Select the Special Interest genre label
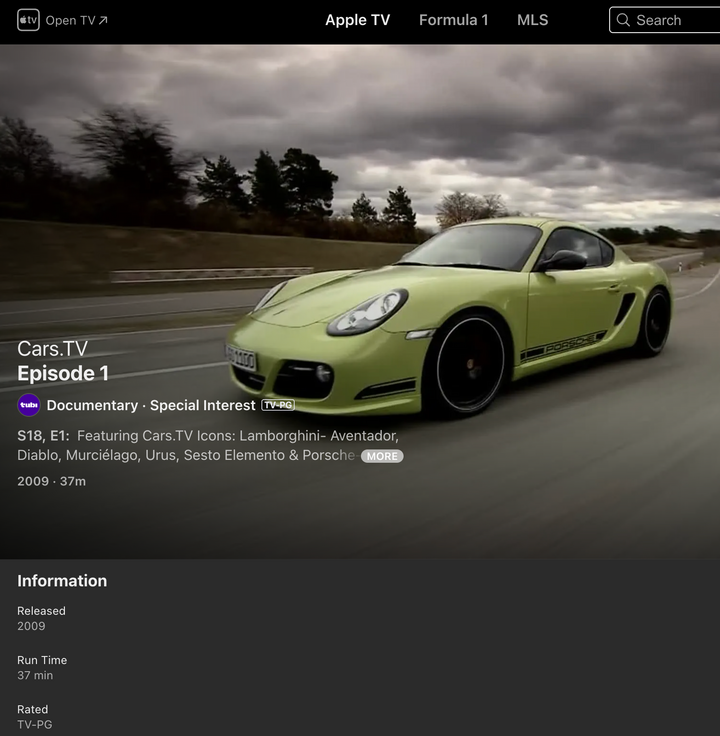The height and width of the screenshot is (736, 720). point(203,405)
